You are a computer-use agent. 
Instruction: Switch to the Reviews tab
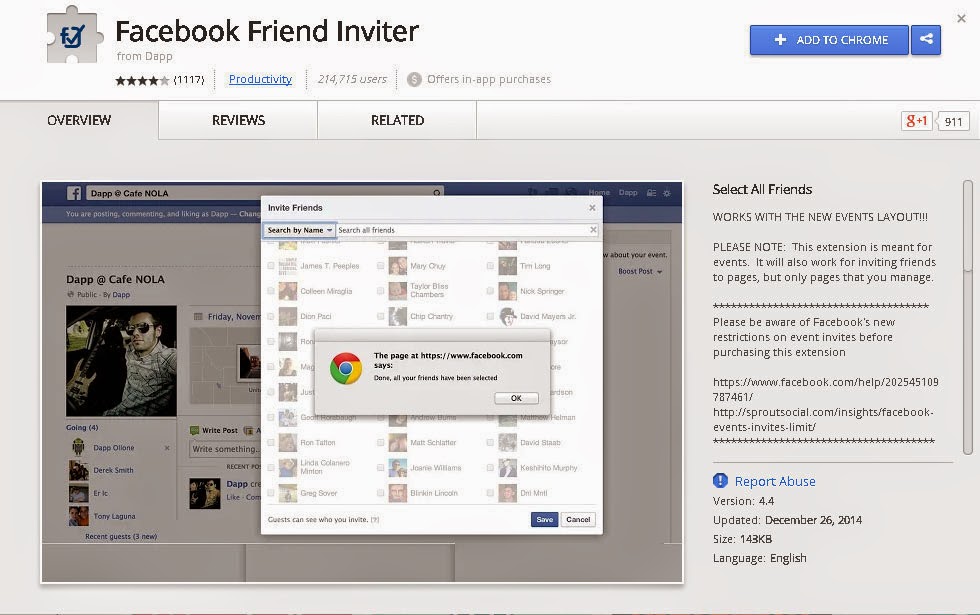(x=238, y=120)
